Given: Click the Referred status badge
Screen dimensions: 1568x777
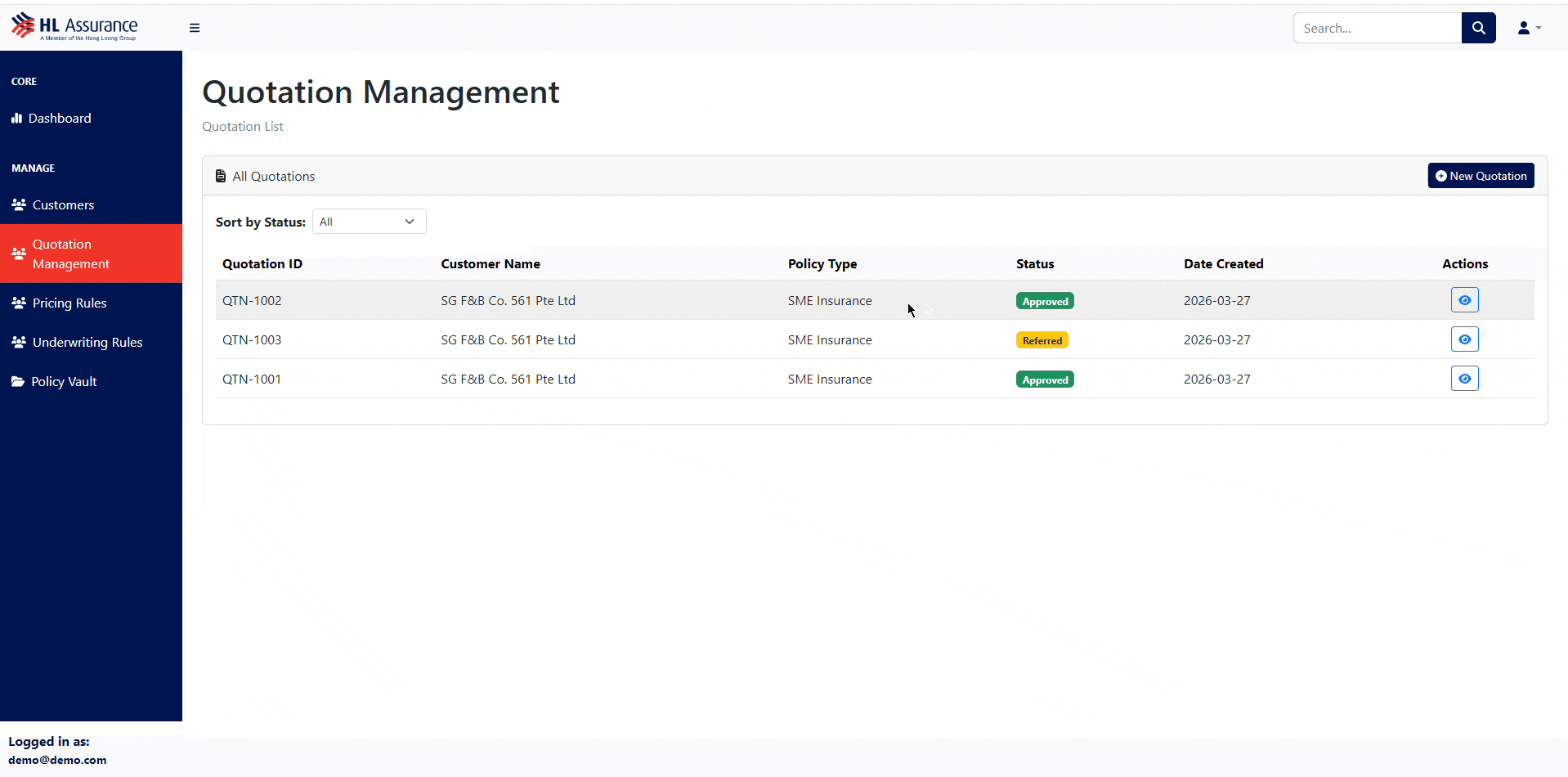Looking at the screenshot, I should pos(1042,340).
